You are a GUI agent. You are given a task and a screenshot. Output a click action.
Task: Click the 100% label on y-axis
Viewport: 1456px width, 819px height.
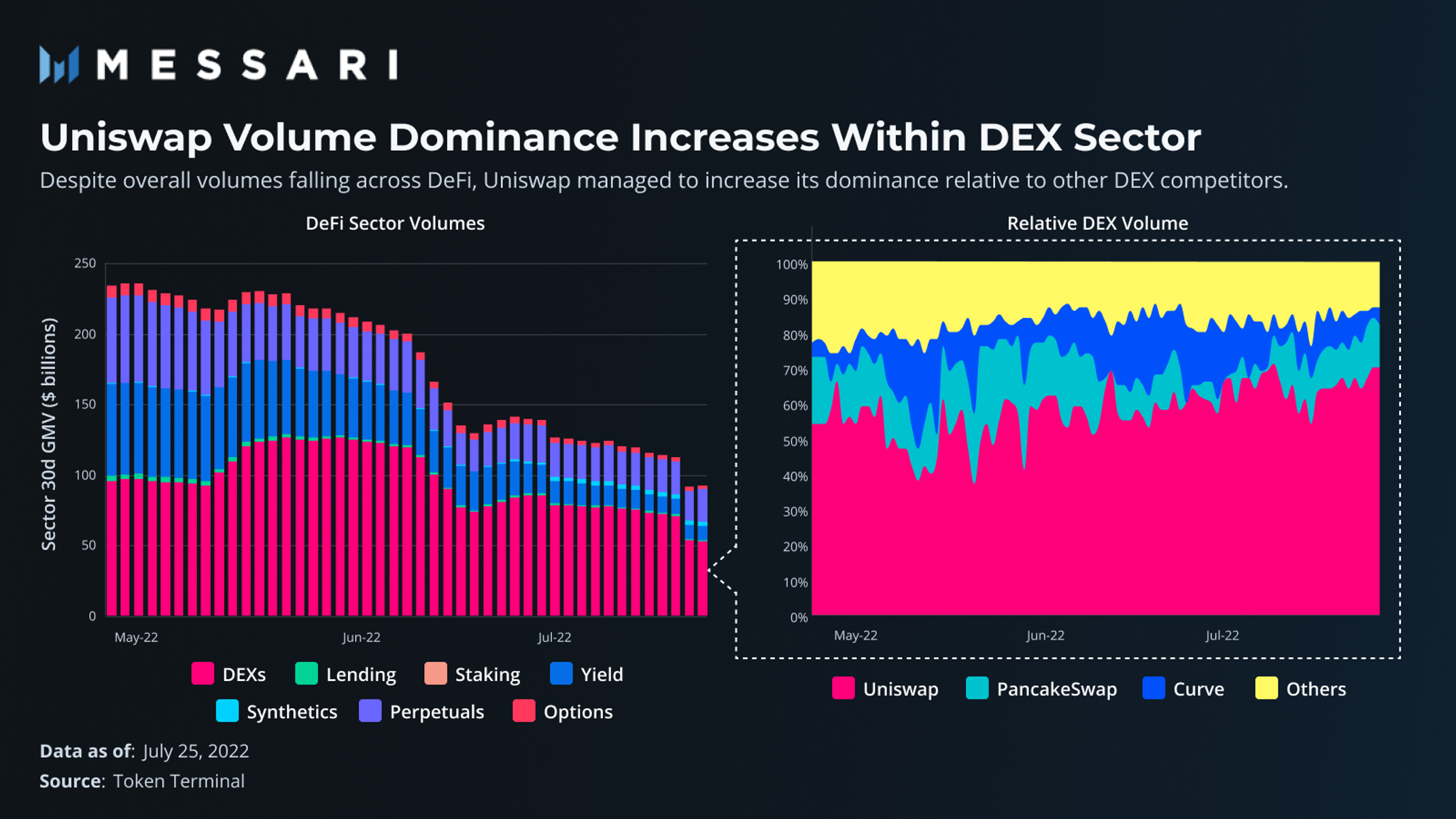pyautogui.click(x=791, y=264)
